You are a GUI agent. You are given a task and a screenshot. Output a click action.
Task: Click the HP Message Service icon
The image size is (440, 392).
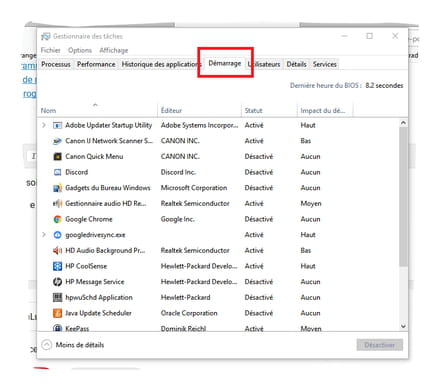[57, 282]
